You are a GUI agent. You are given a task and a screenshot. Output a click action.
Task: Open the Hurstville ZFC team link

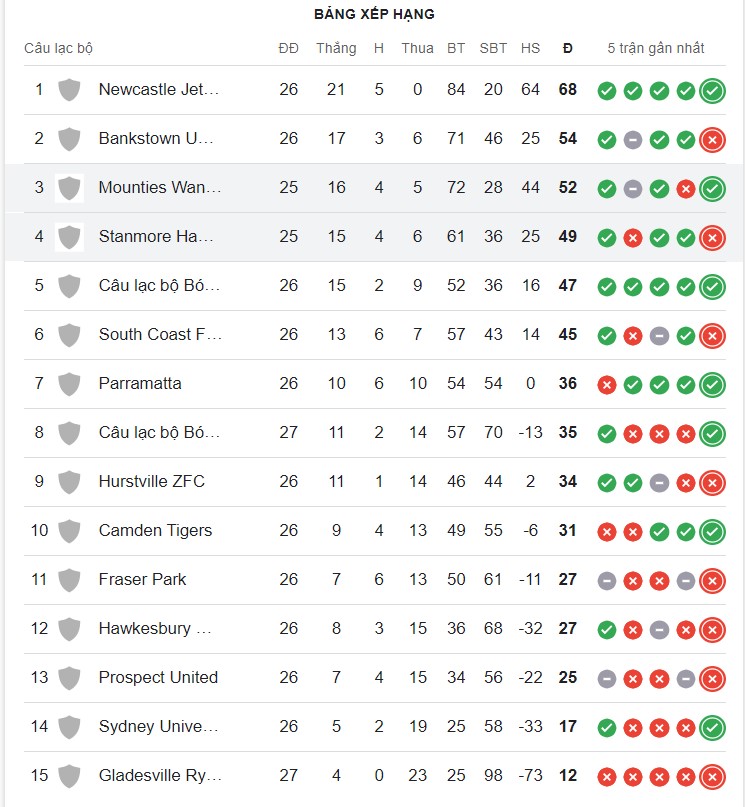click(x=151, y=481)
